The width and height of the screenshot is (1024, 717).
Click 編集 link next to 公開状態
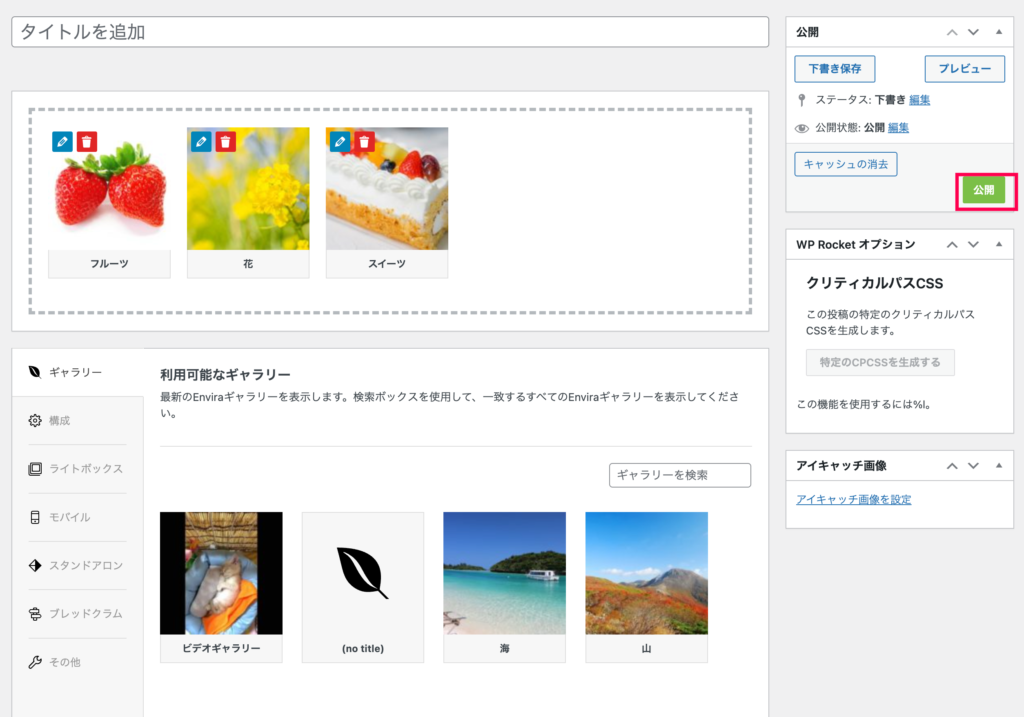[898, 128]
